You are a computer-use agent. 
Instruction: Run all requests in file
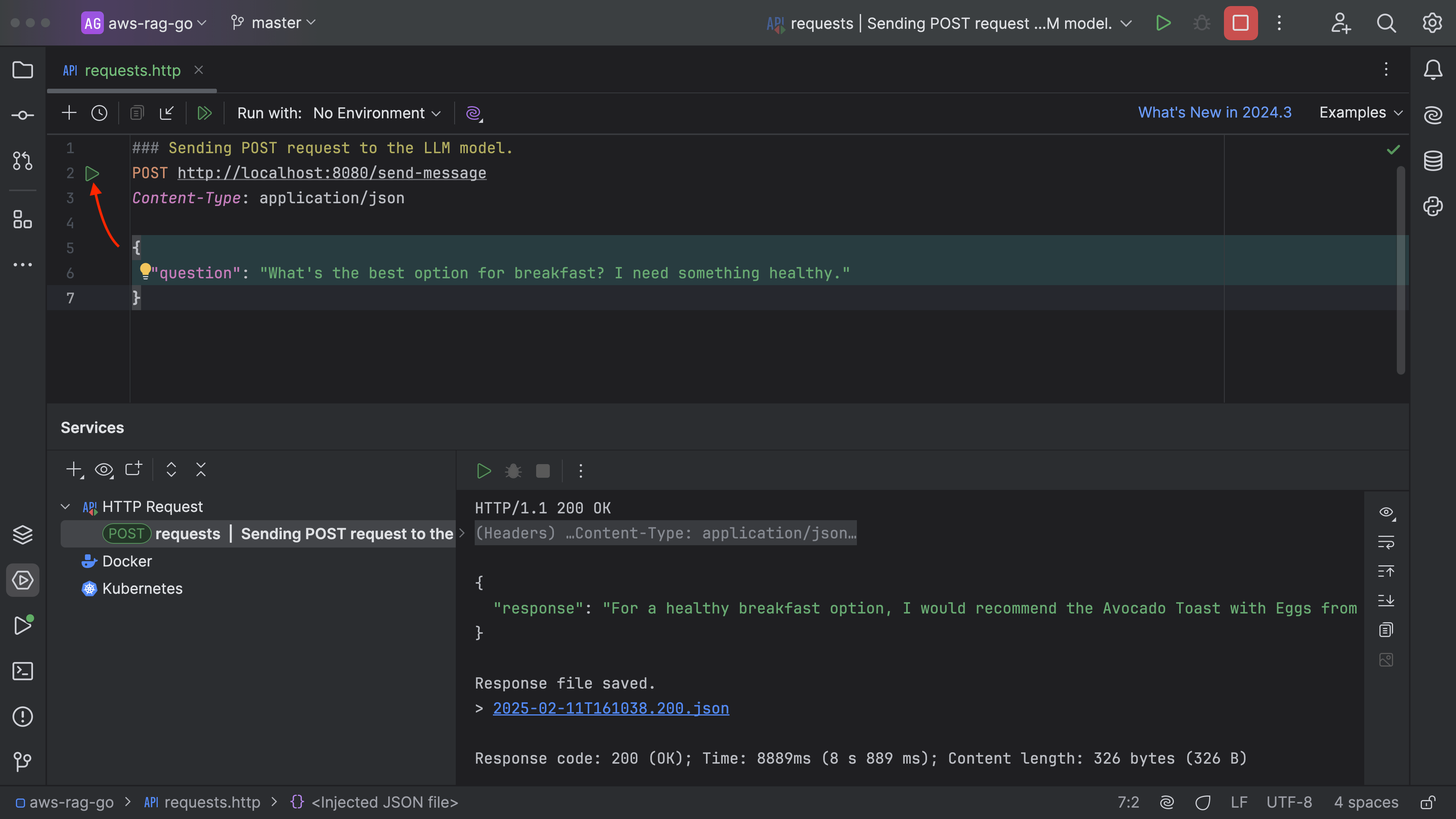point(205,113)
